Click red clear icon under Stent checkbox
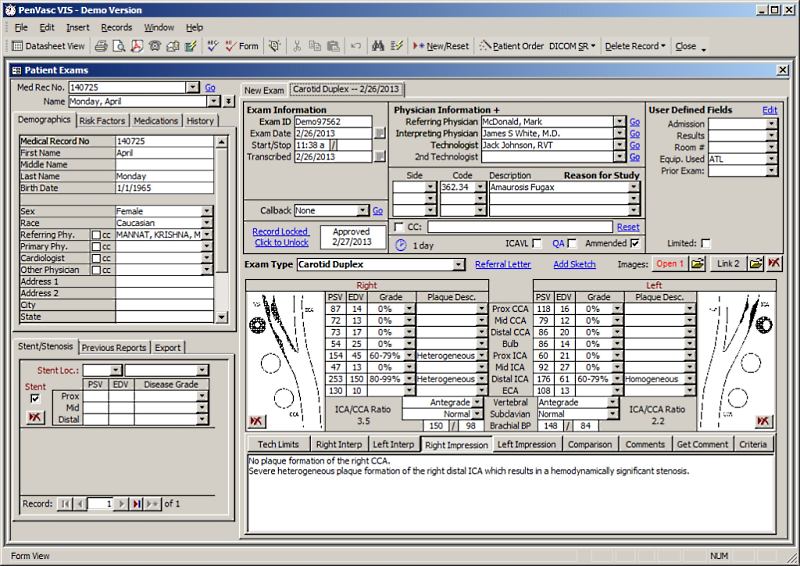This screenshot has width=800, height=566. click(x=35, y=417)
